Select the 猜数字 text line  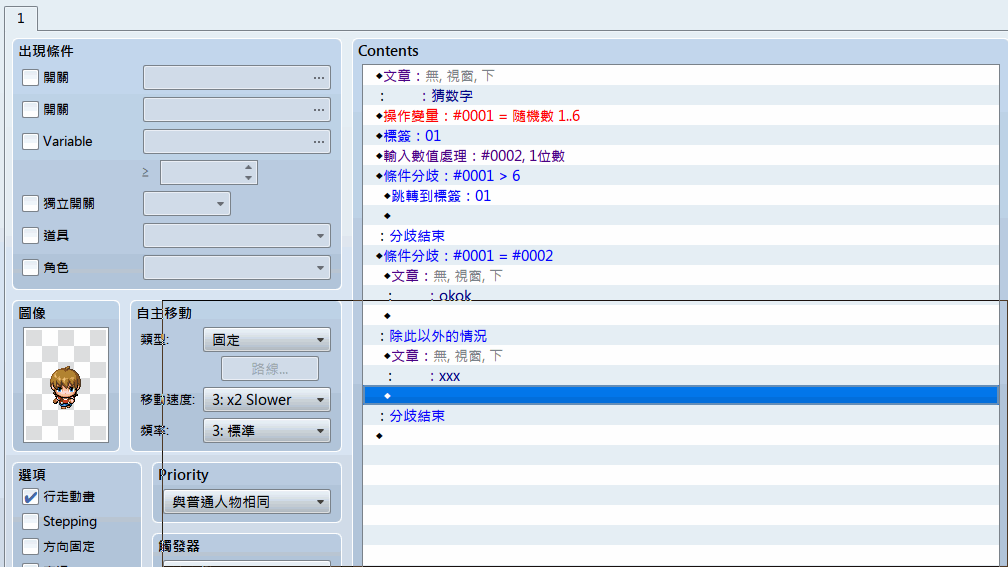tap(681, 96)
